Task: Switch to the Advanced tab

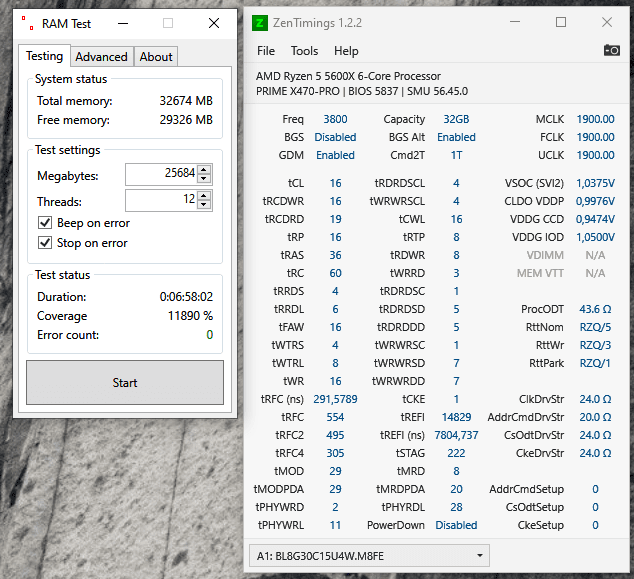Action: (101, 57)
